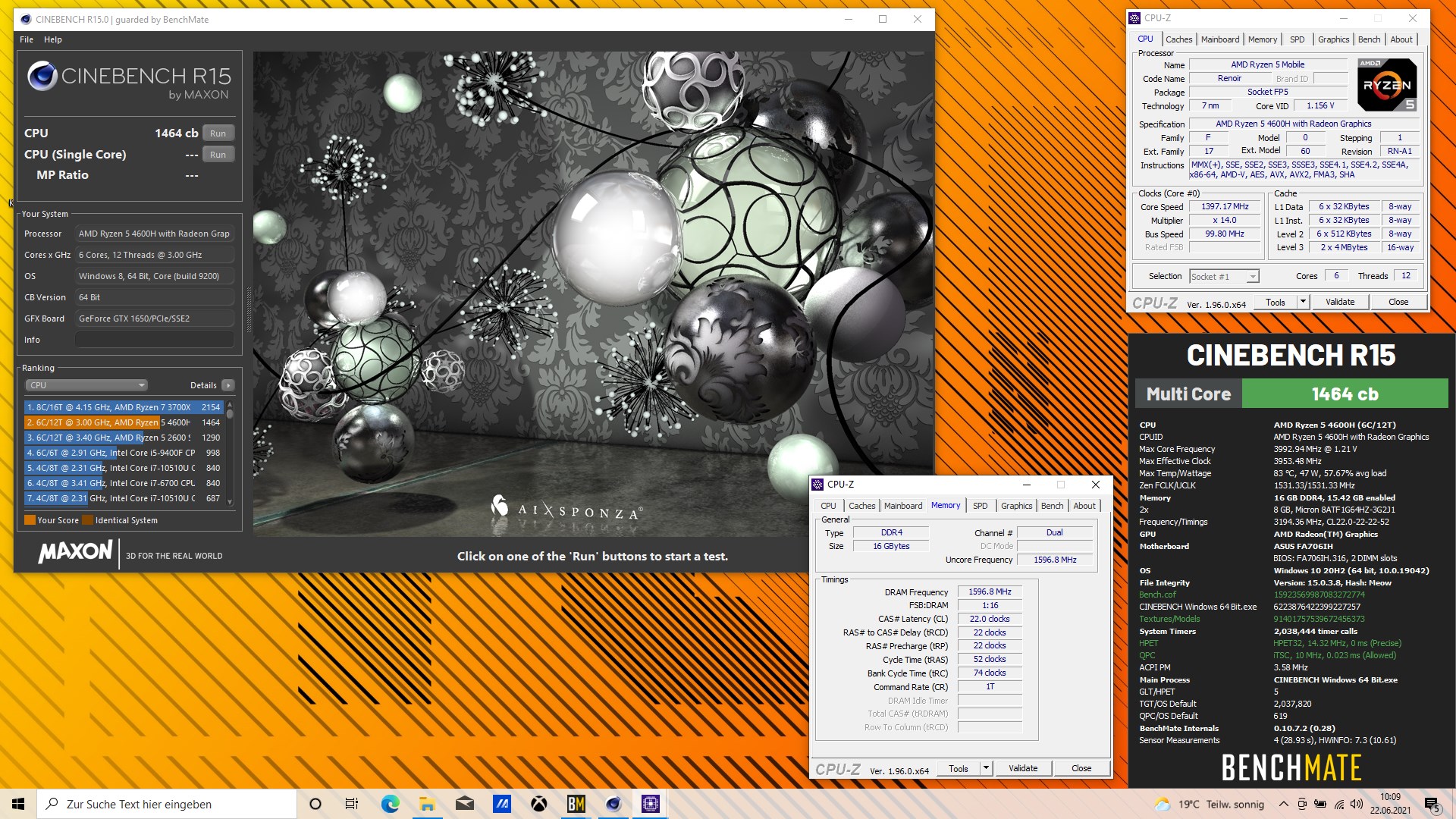Switch to Graphics tab in top CPU-Z
The width and height of the screenshot is (1456, 819).
click(x=1333, y=39)
